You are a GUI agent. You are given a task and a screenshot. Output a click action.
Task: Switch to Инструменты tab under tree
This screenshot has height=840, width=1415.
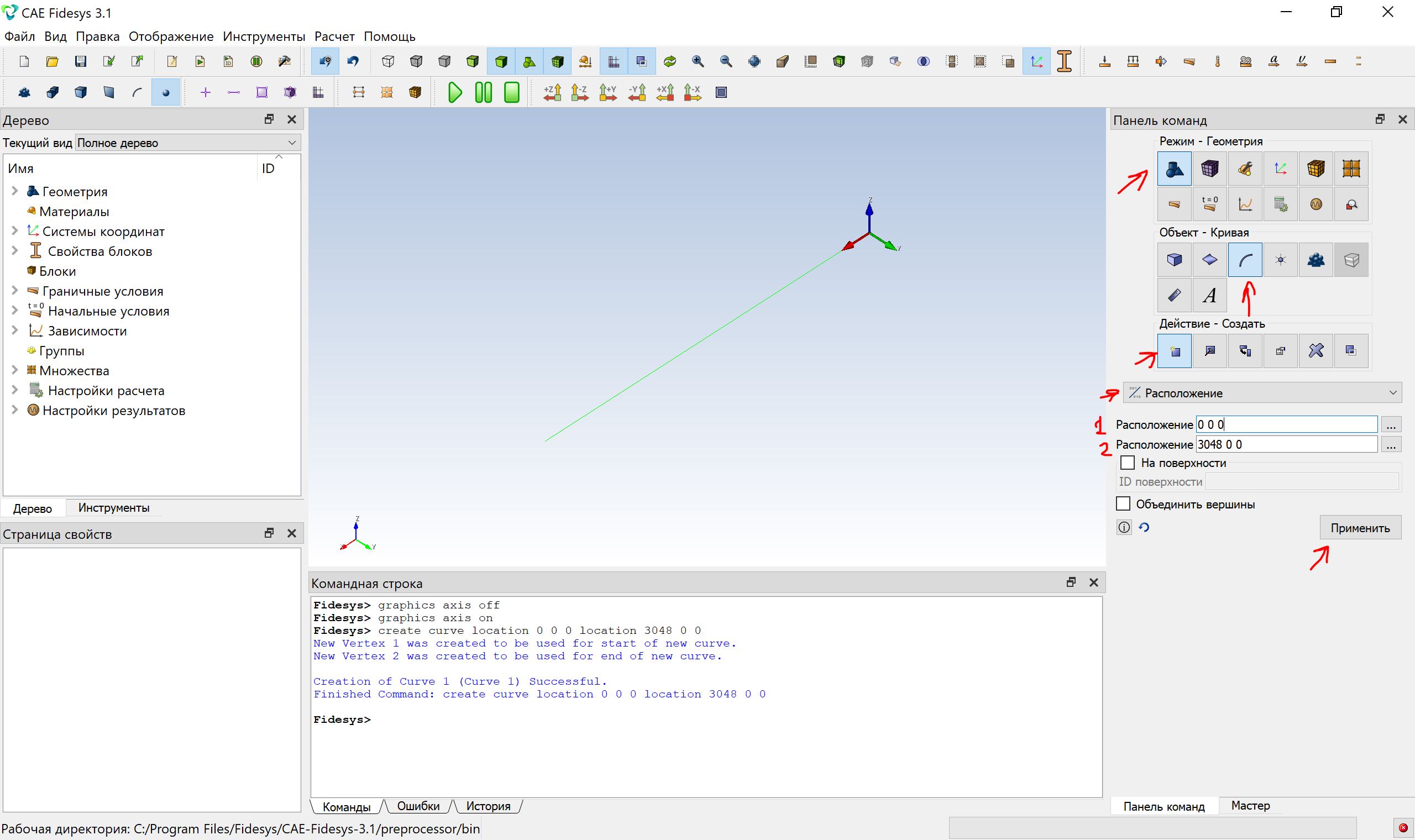114,508
